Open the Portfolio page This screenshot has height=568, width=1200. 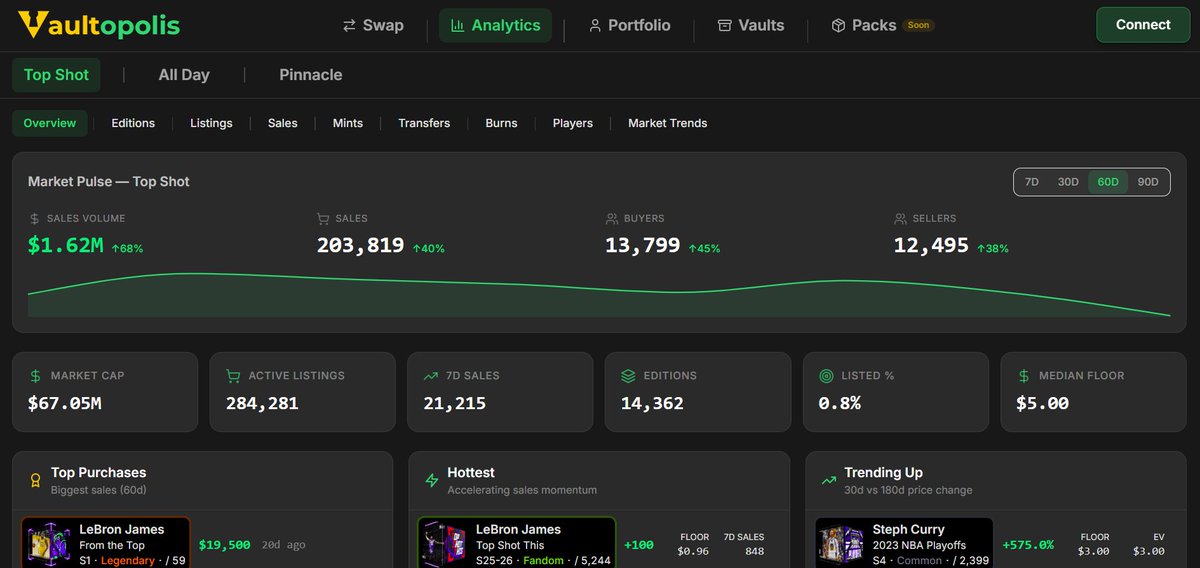(x=630, y=25)
